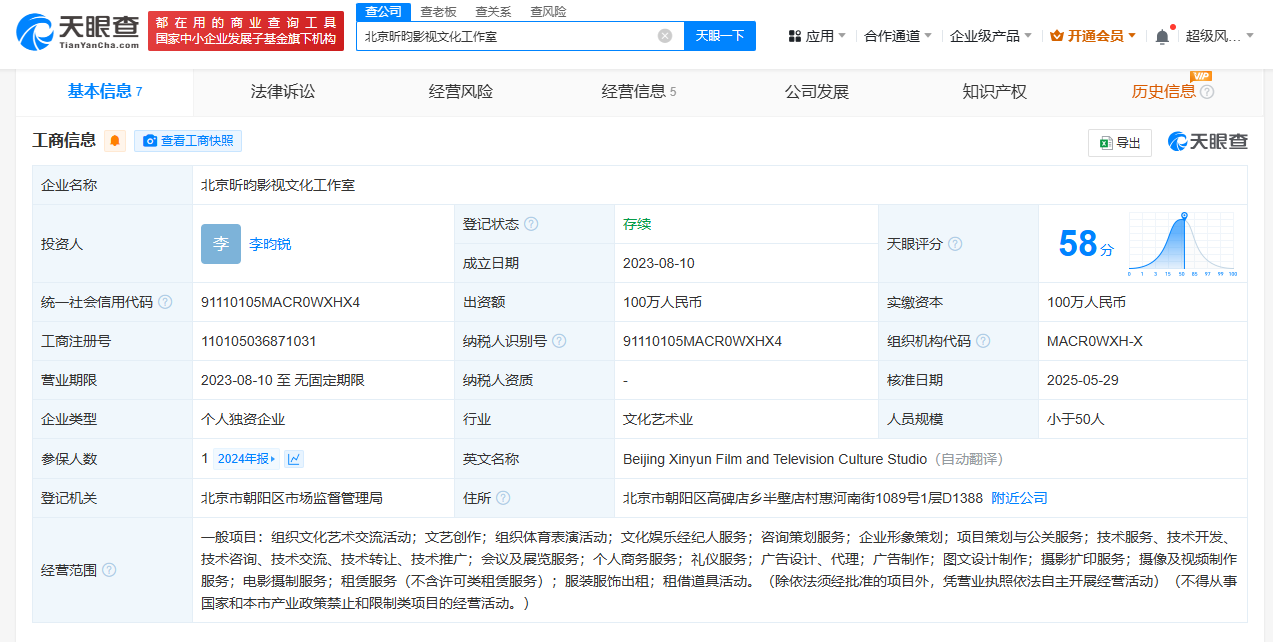The width and height of the screenshot is (1273, 642).
Task: Click help icon beside 统一社会信用代码
Action: pyautogui.click(x=165, y=302)
